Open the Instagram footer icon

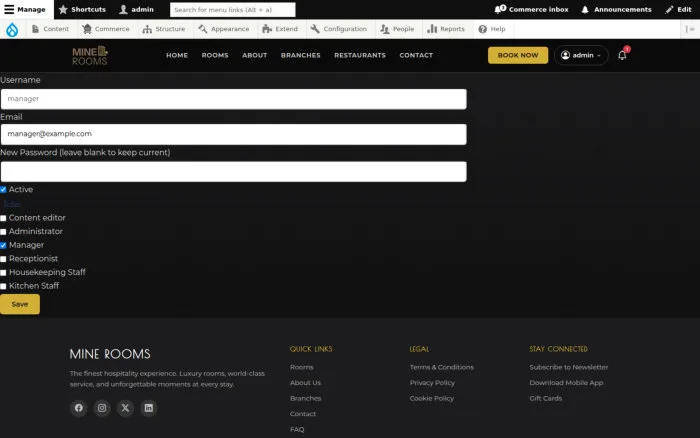102,408
